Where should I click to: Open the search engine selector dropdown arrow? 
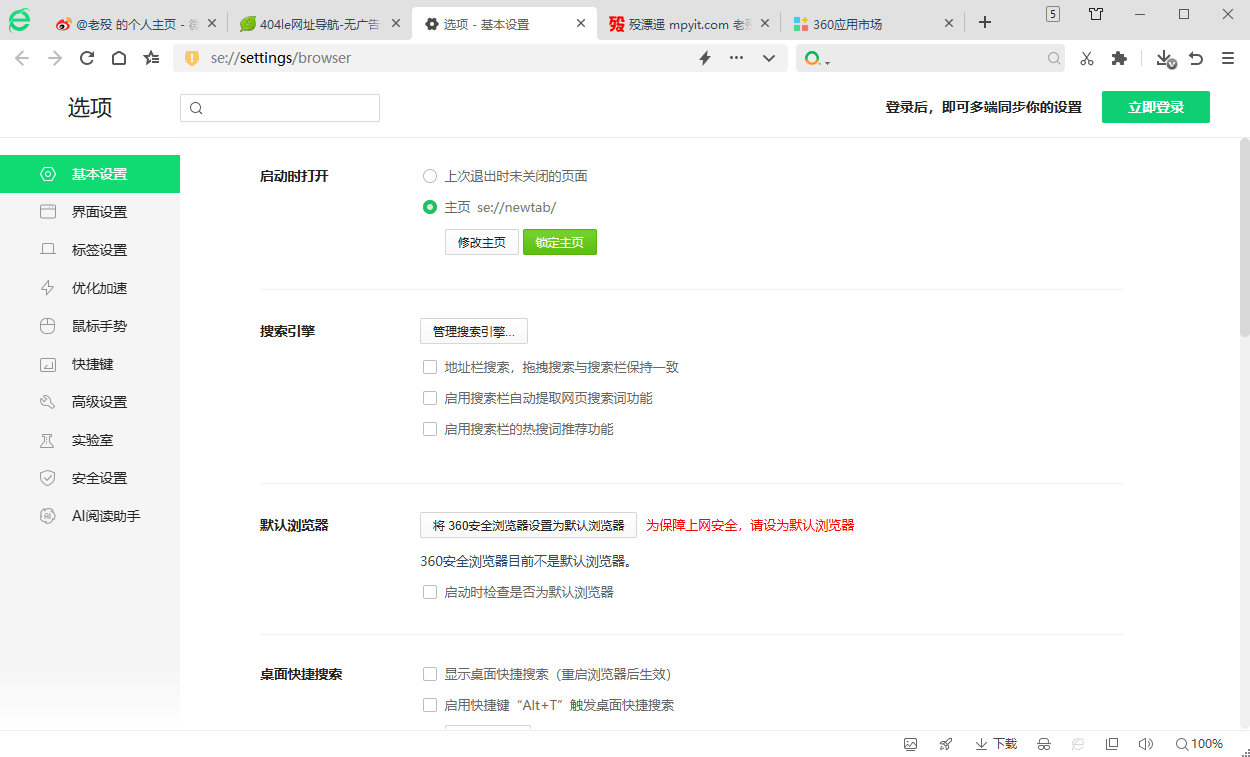click(828, 62)
